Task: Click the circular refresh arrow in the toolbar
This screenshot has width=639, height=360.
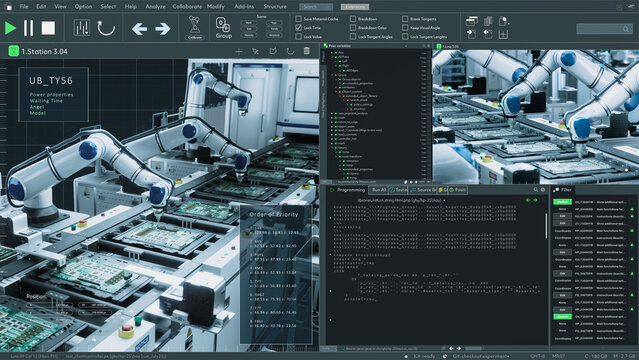Action: click(106, 28)
